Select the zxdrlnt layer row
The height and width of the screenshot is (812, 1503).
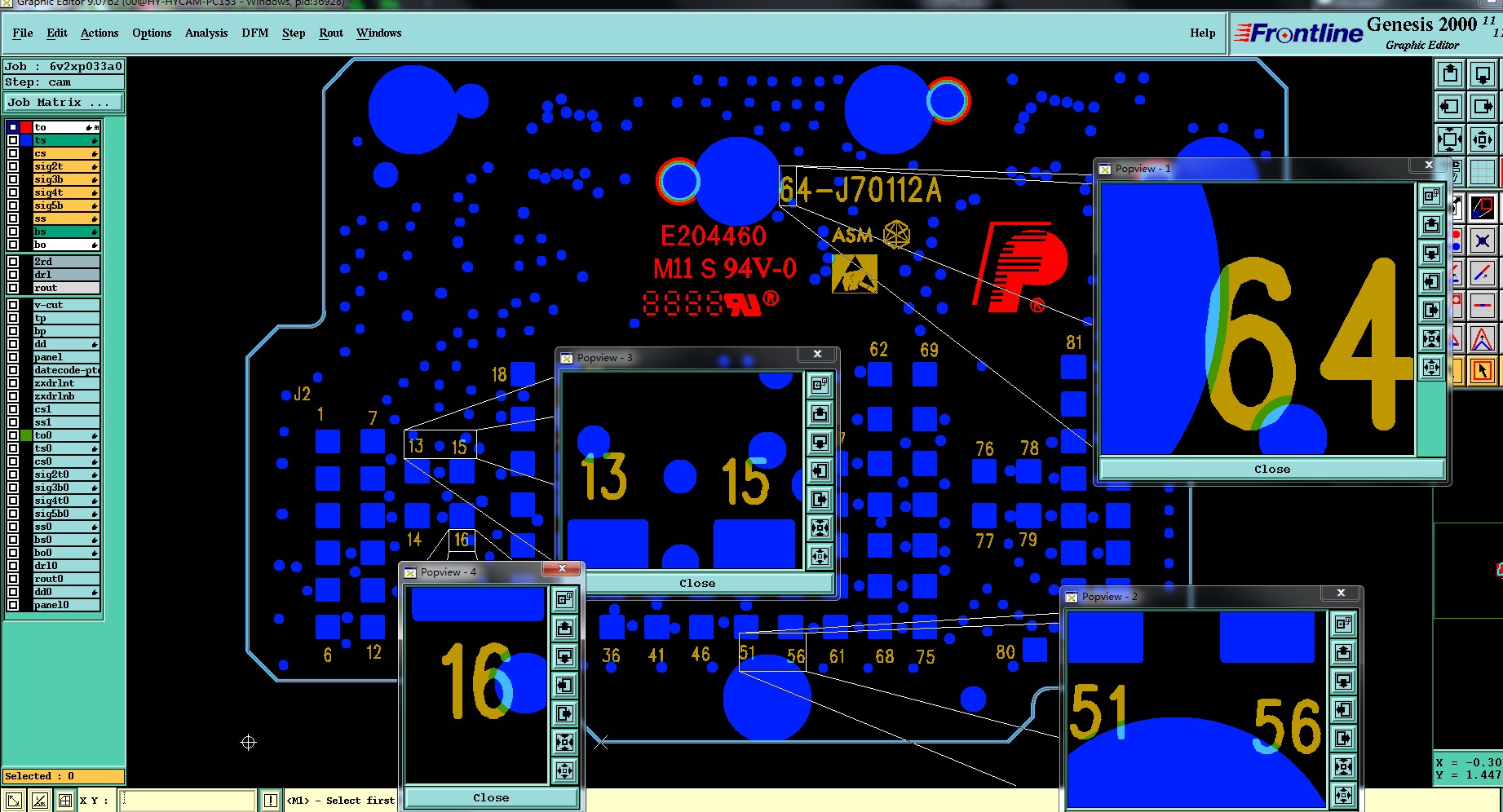[x=66, y=383]
